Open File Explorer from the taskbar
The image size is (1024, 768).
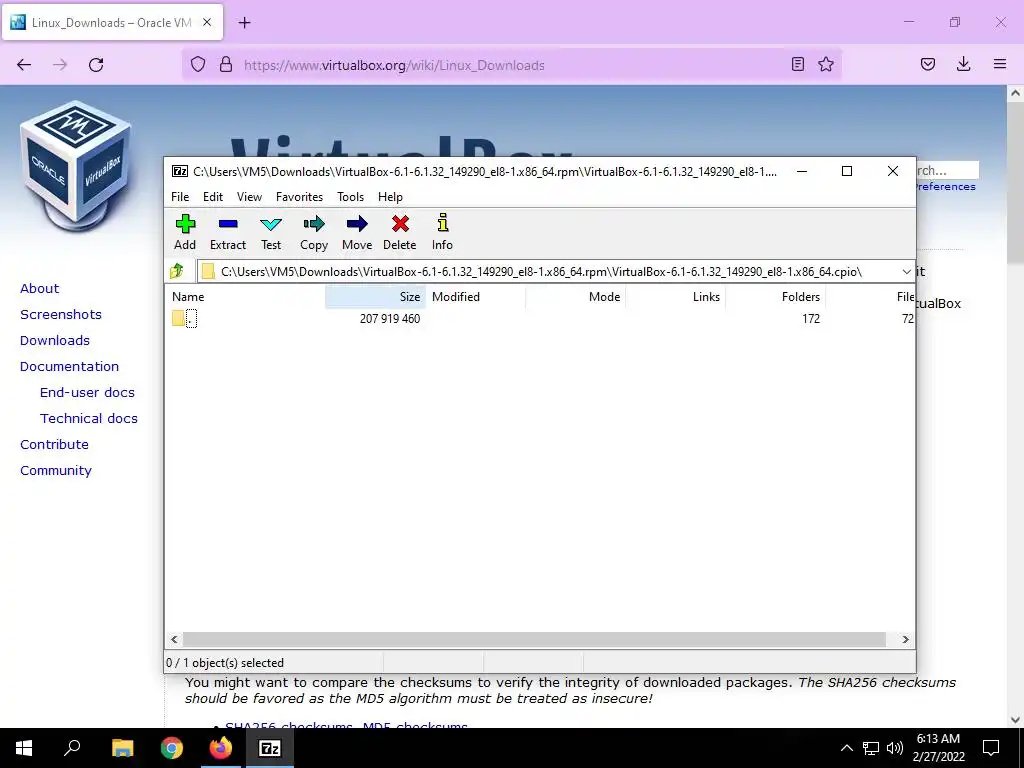(x=122, y=748)
